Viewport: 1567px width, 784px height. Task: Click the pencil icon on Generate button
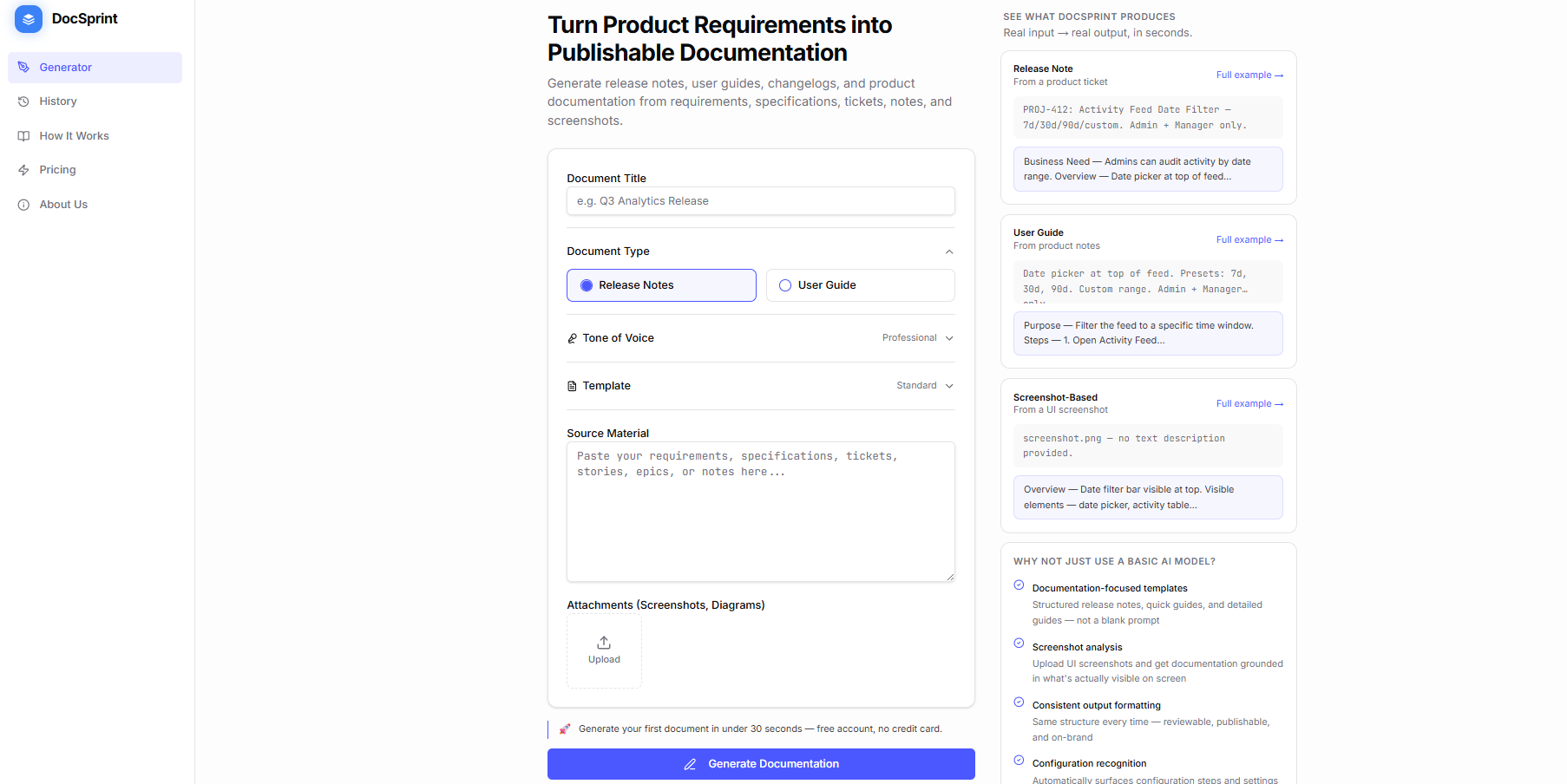coord(691,764)
